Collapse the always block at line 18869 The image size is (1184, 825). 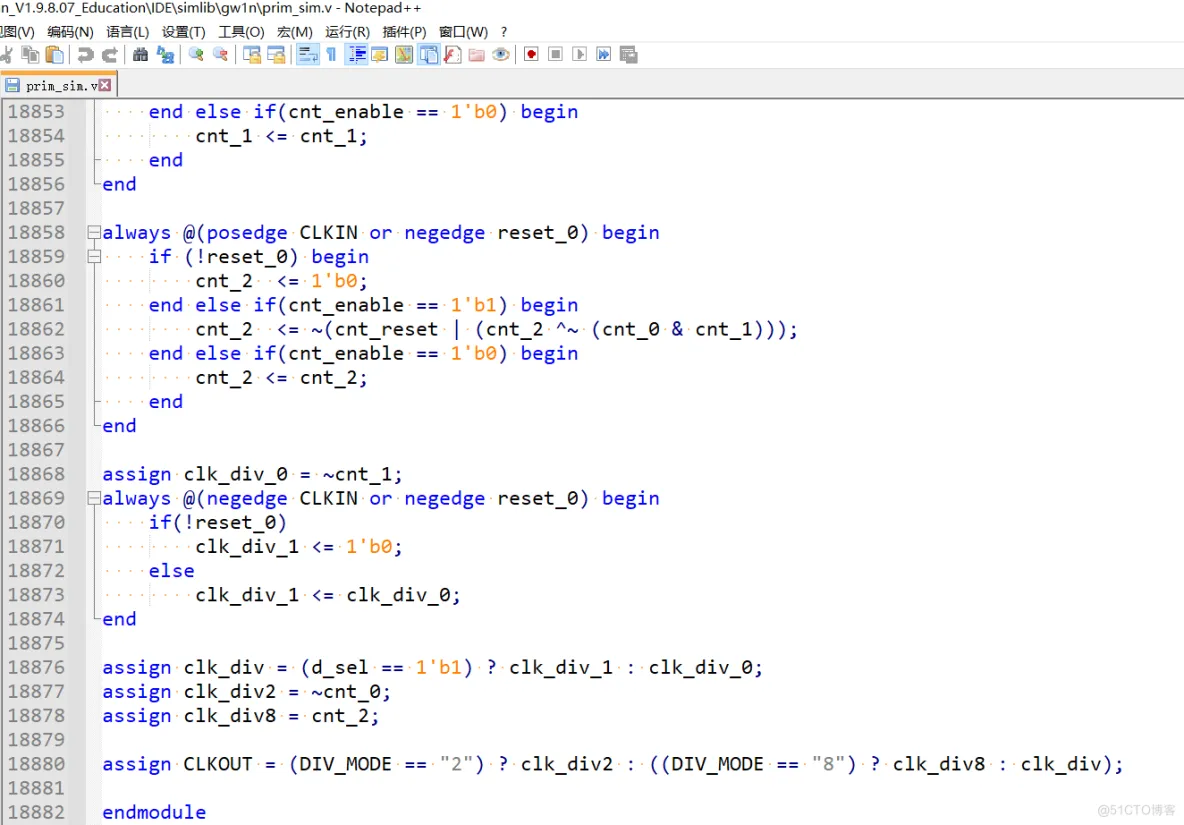point(94,498)
